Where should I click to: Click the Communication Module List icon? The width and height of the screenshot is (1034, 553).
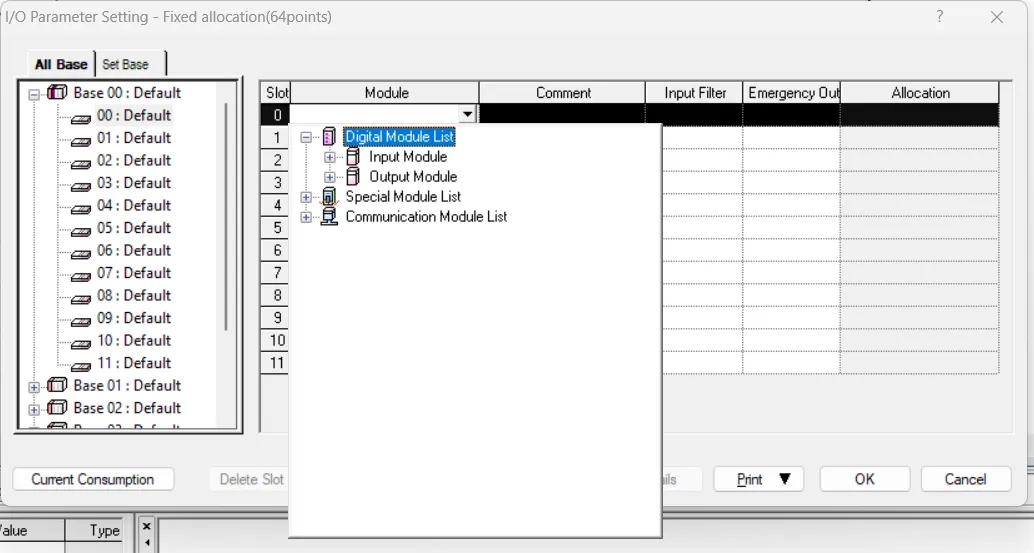(x=329, y=217)
